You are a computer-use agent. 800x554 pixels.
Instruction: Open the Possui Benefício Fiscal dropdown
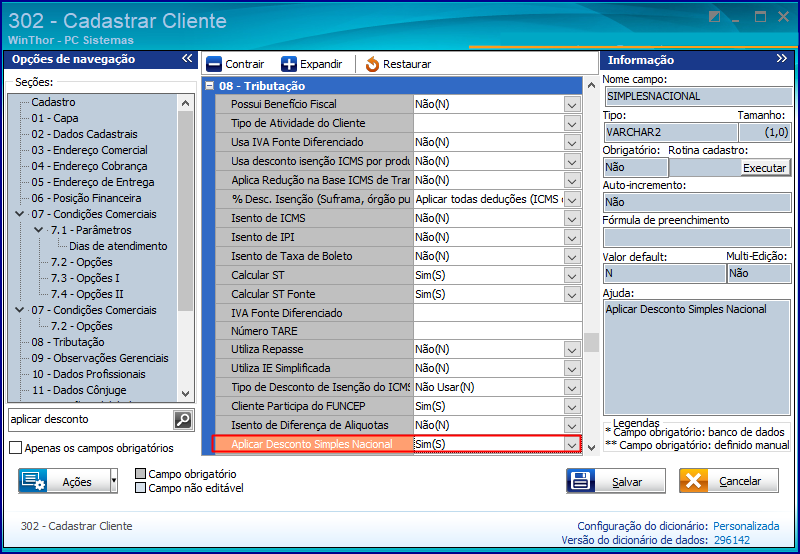click(572, 105)
